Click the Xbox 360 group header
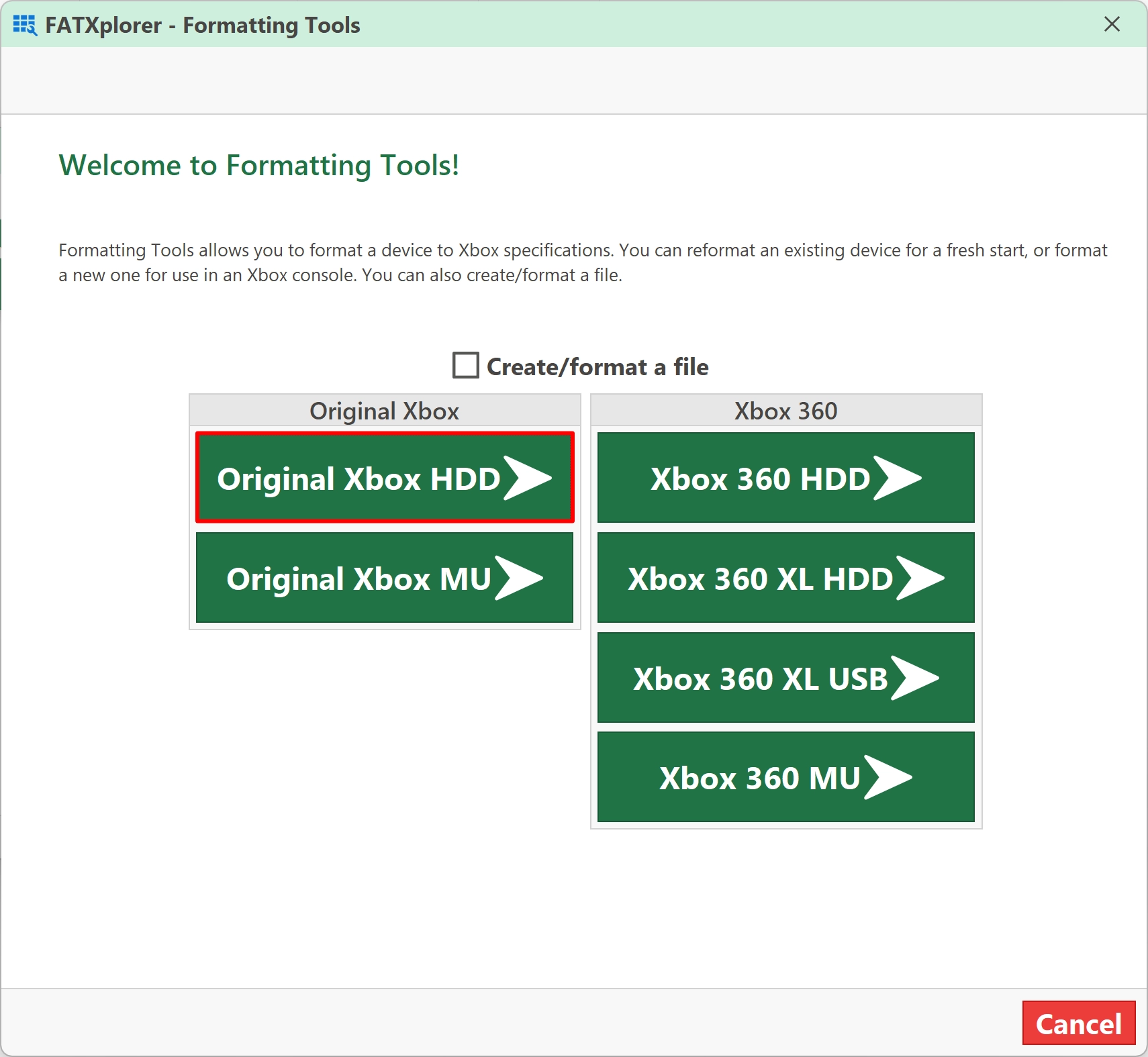The image size is (1148, 1057). [x=786, y=411]
